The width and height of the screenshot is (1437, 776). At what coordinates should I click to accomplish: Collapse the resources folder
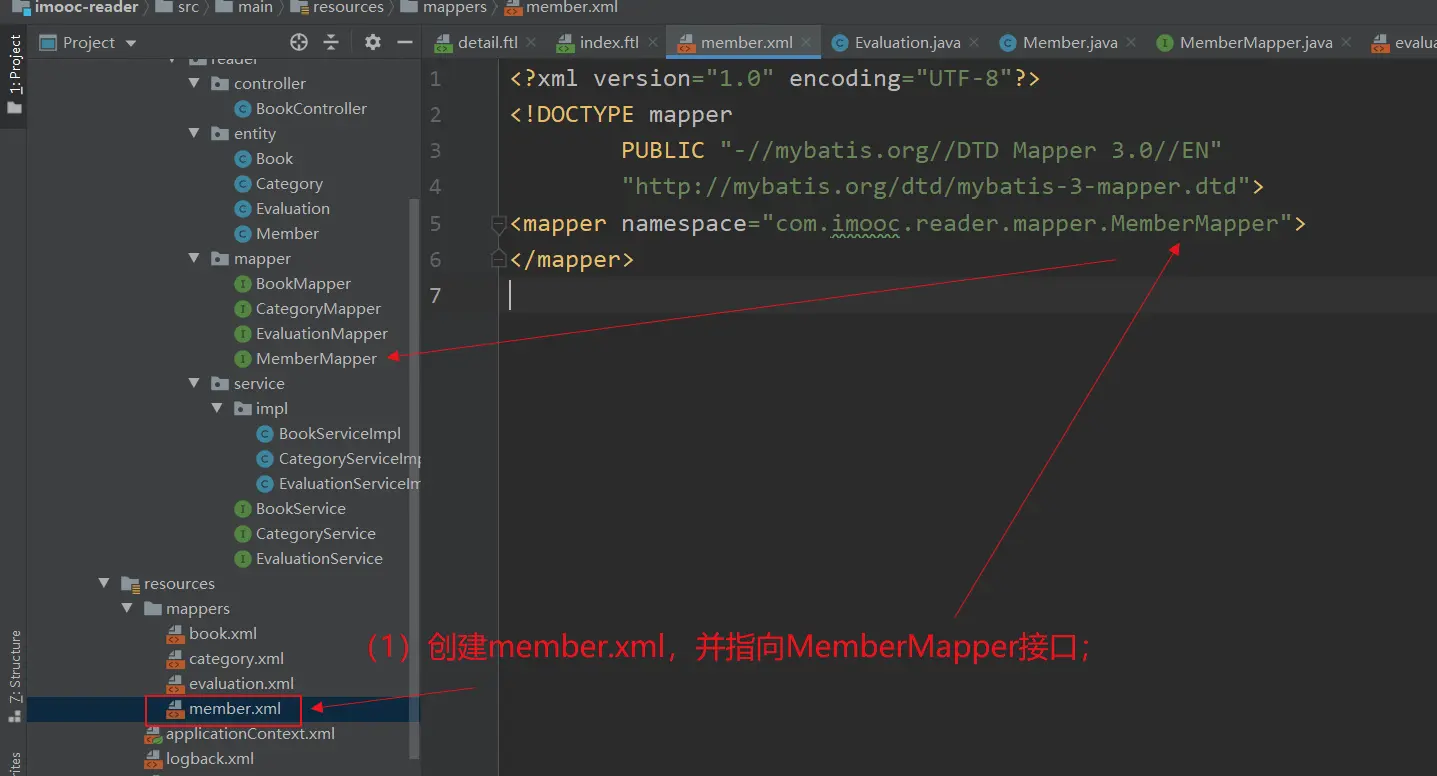click(x=104, y=584)
